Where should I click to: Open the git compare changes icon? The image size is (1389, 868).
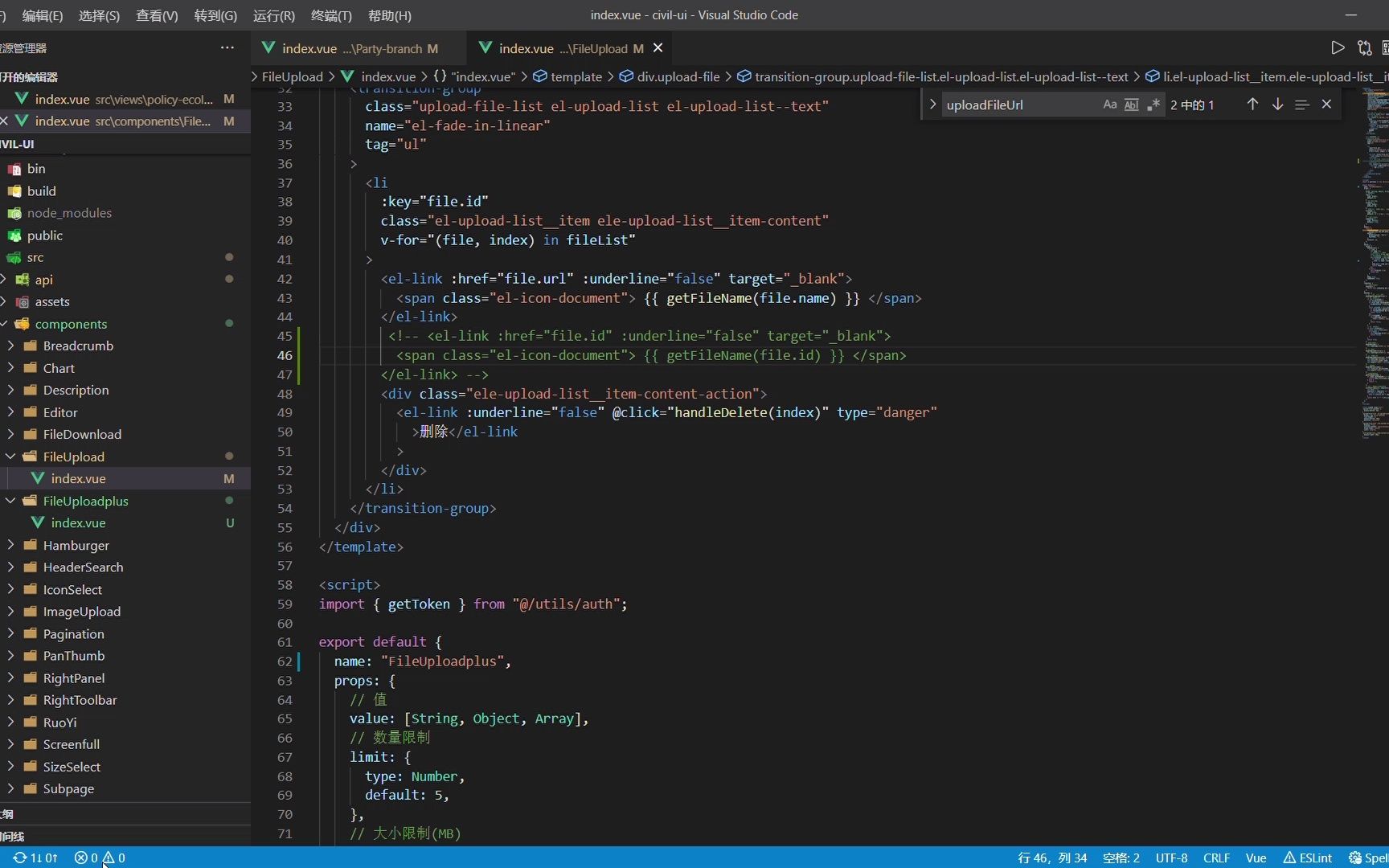(x=1365, y=47)
